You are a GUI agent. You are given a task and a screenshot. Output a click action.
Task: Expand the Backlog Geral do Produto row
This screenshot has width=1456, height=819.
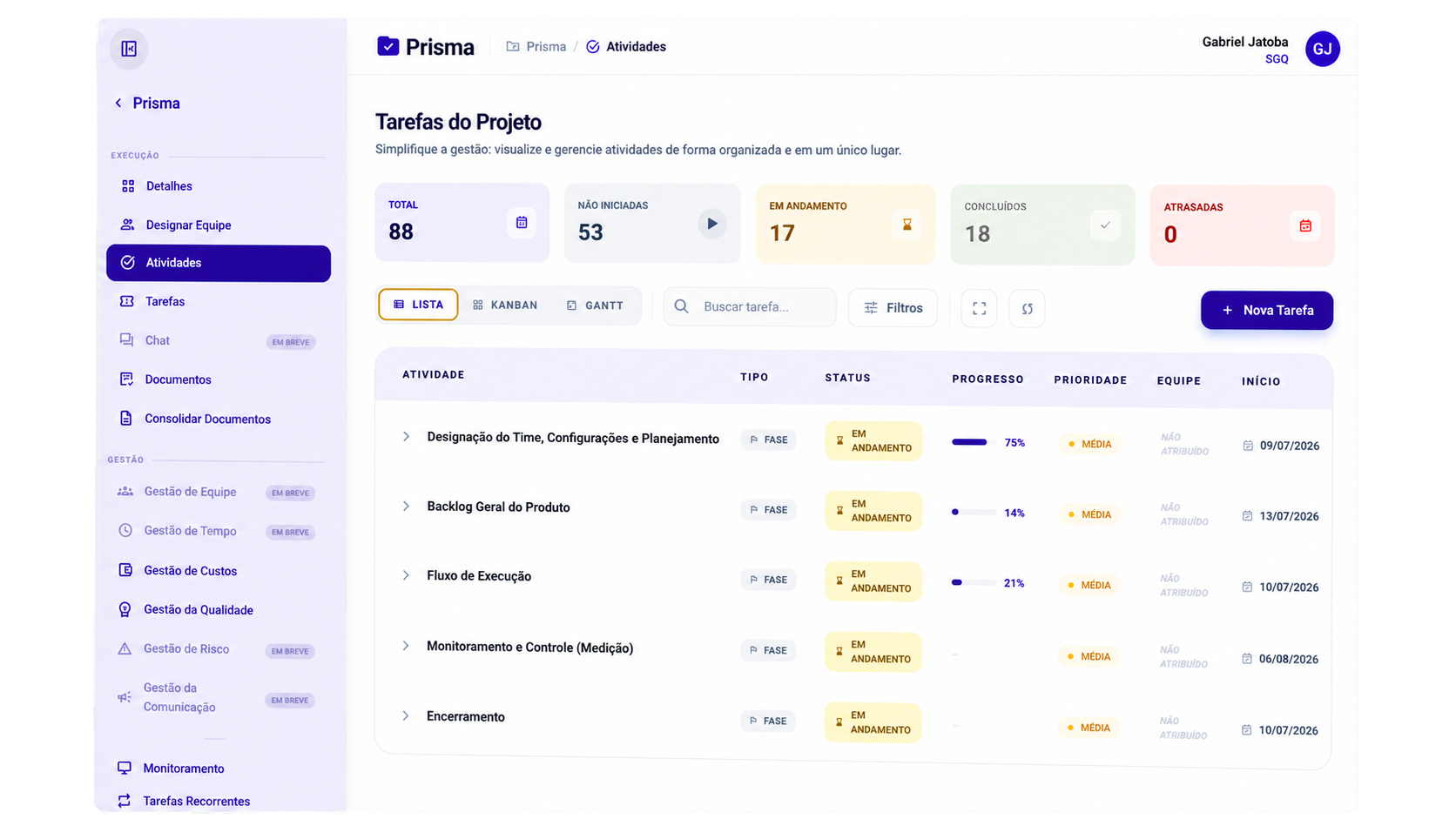pos(406,507)
